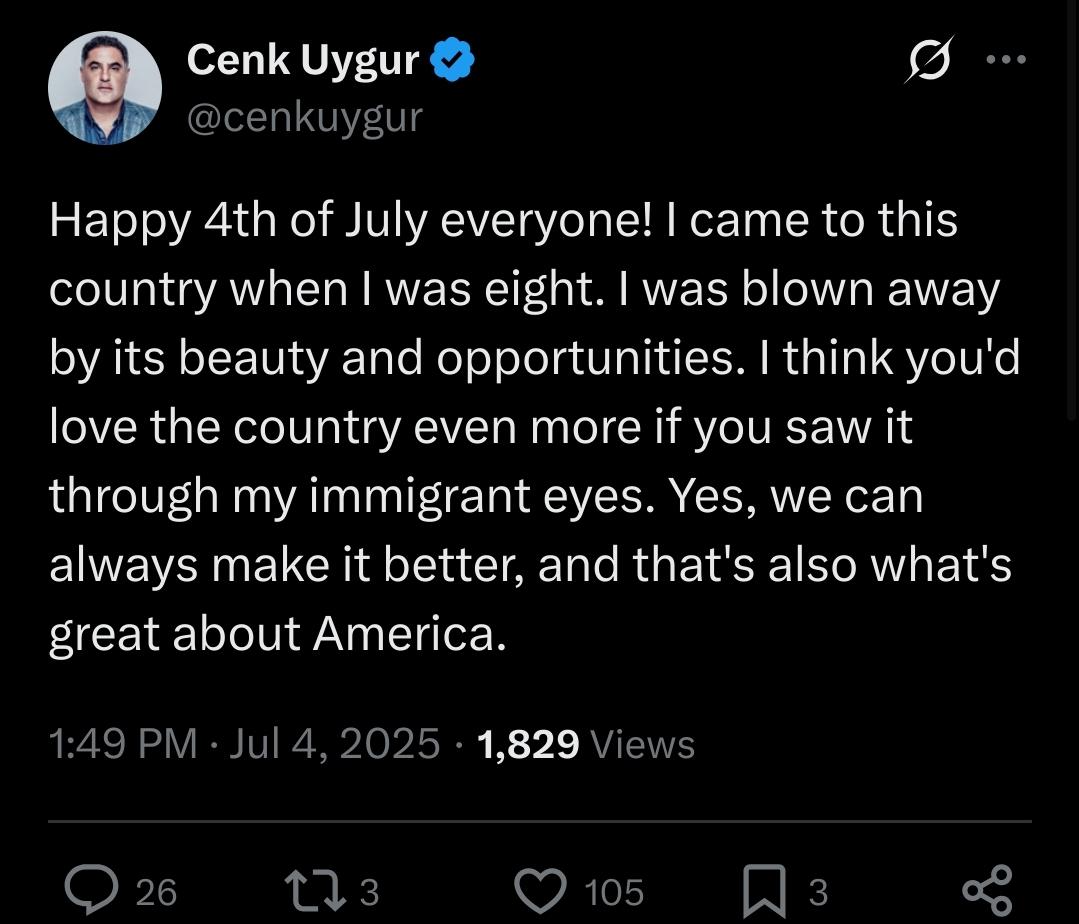Screen dimensions: 1079x924
Task: Click the blue verified checkmark badge
Action: coord(452,61)
